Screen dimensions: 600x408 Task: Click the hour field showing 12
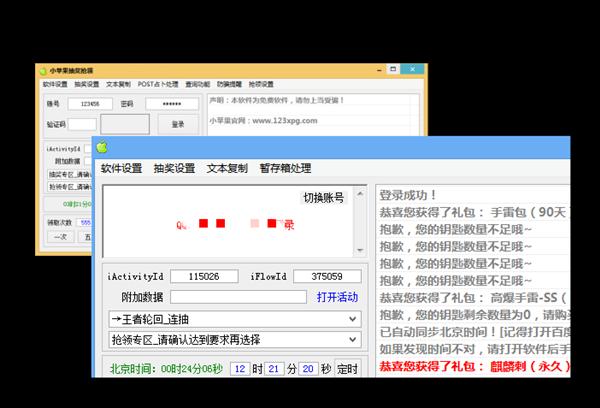tap(240, 369)
